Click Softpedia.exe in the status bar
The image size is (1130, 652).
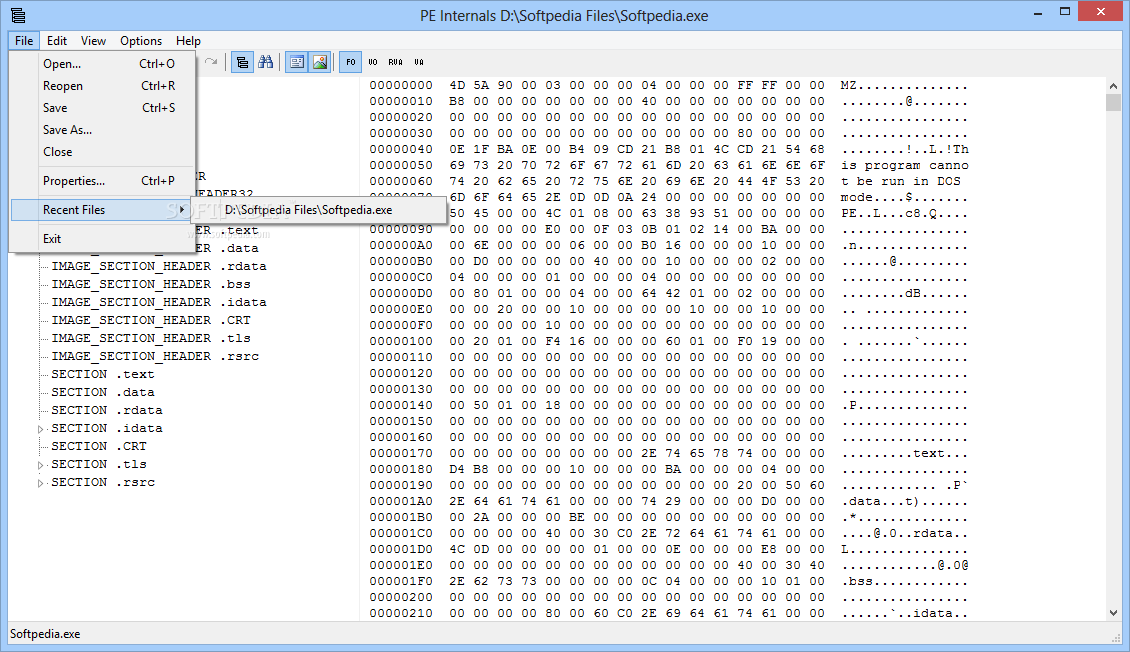click(45, 634)
